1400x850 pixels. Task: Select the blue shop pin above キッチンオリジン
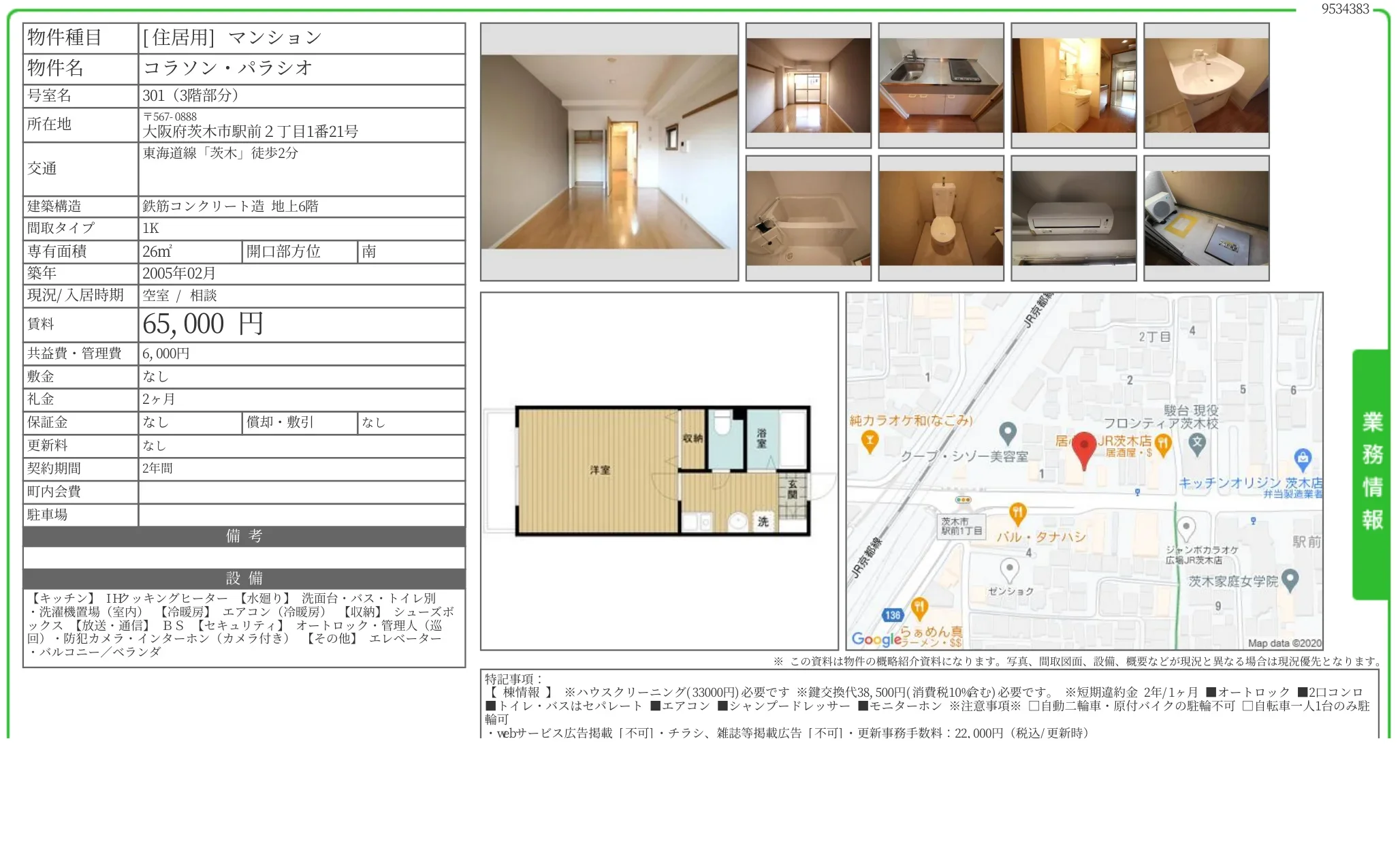(1303, 460)
